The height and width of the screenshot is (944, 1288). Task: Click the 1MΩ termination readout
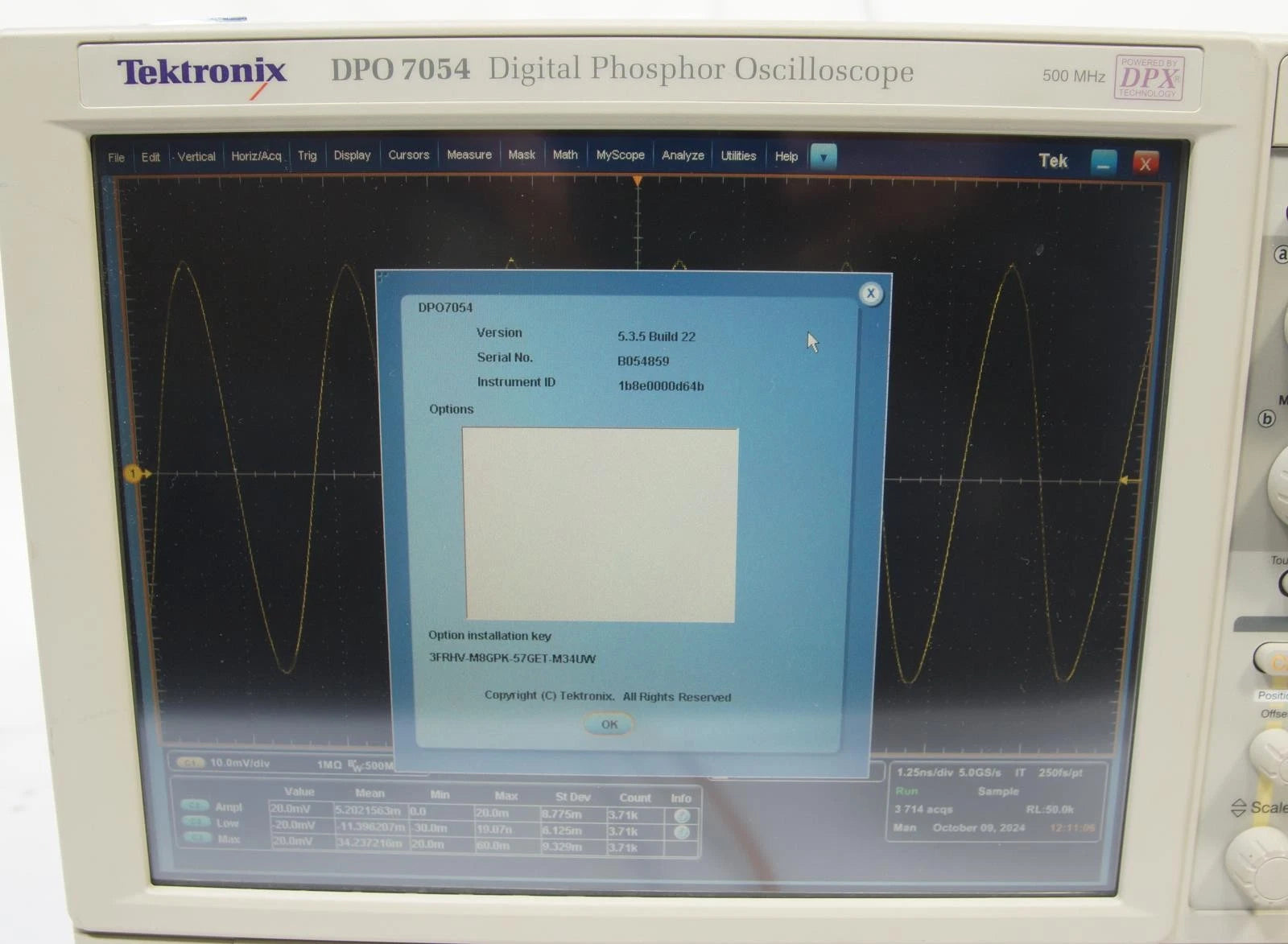329,765
